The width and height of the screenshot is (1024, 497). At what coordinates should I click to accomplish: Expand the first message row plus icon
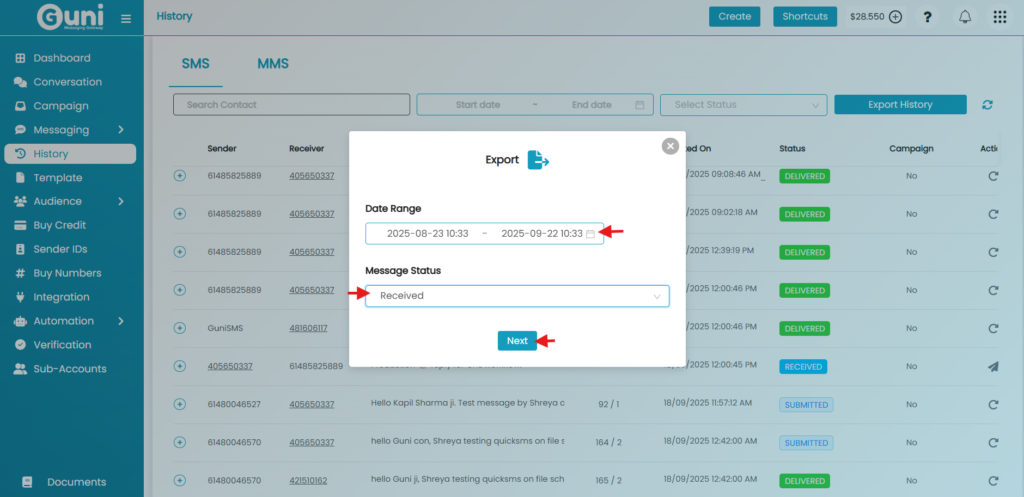click(x=180, y=176)
